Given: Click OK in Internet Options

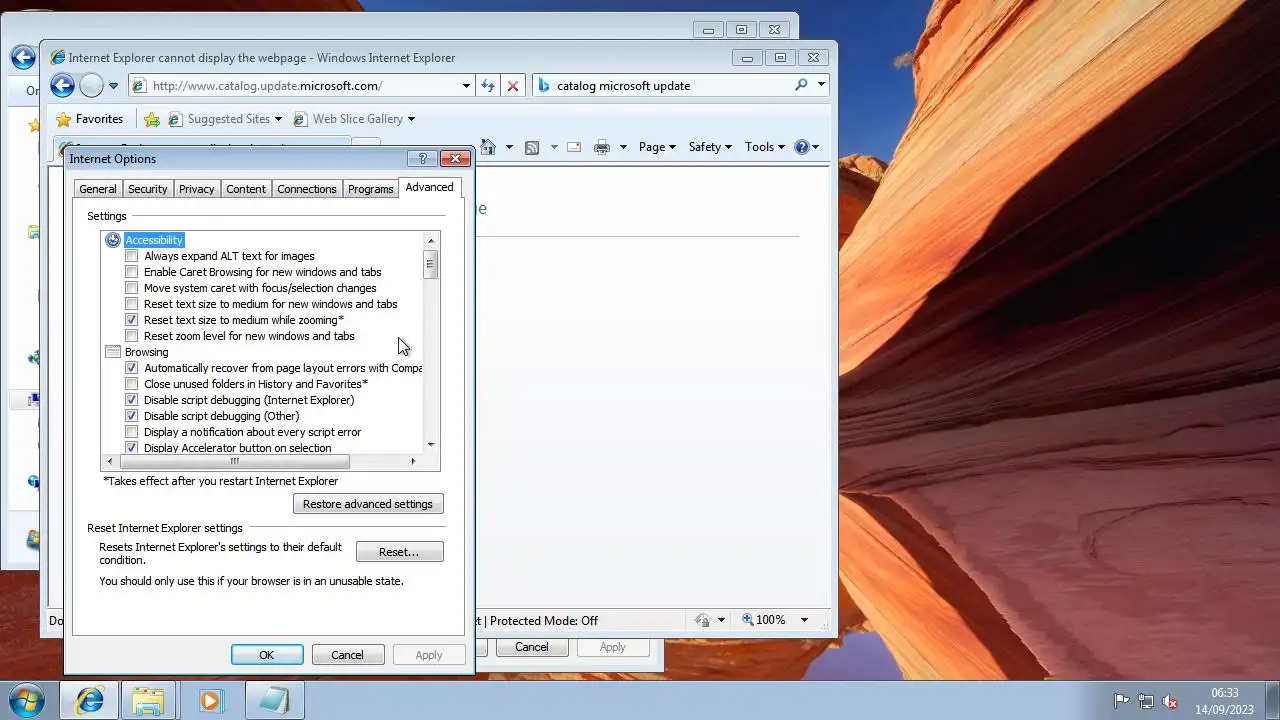Looking at the screenshot, I should point(267,655).
